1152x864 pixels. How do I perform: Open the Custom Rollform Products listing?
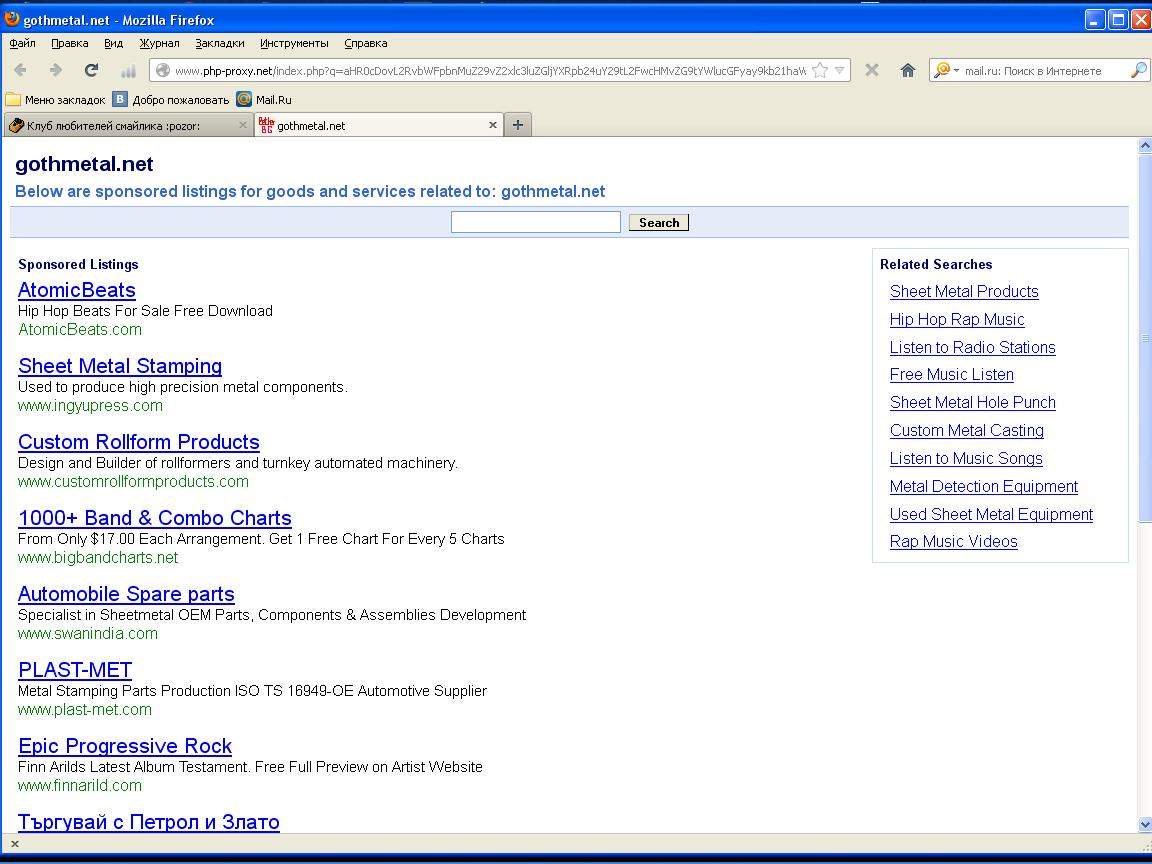(x=138, y=442)
